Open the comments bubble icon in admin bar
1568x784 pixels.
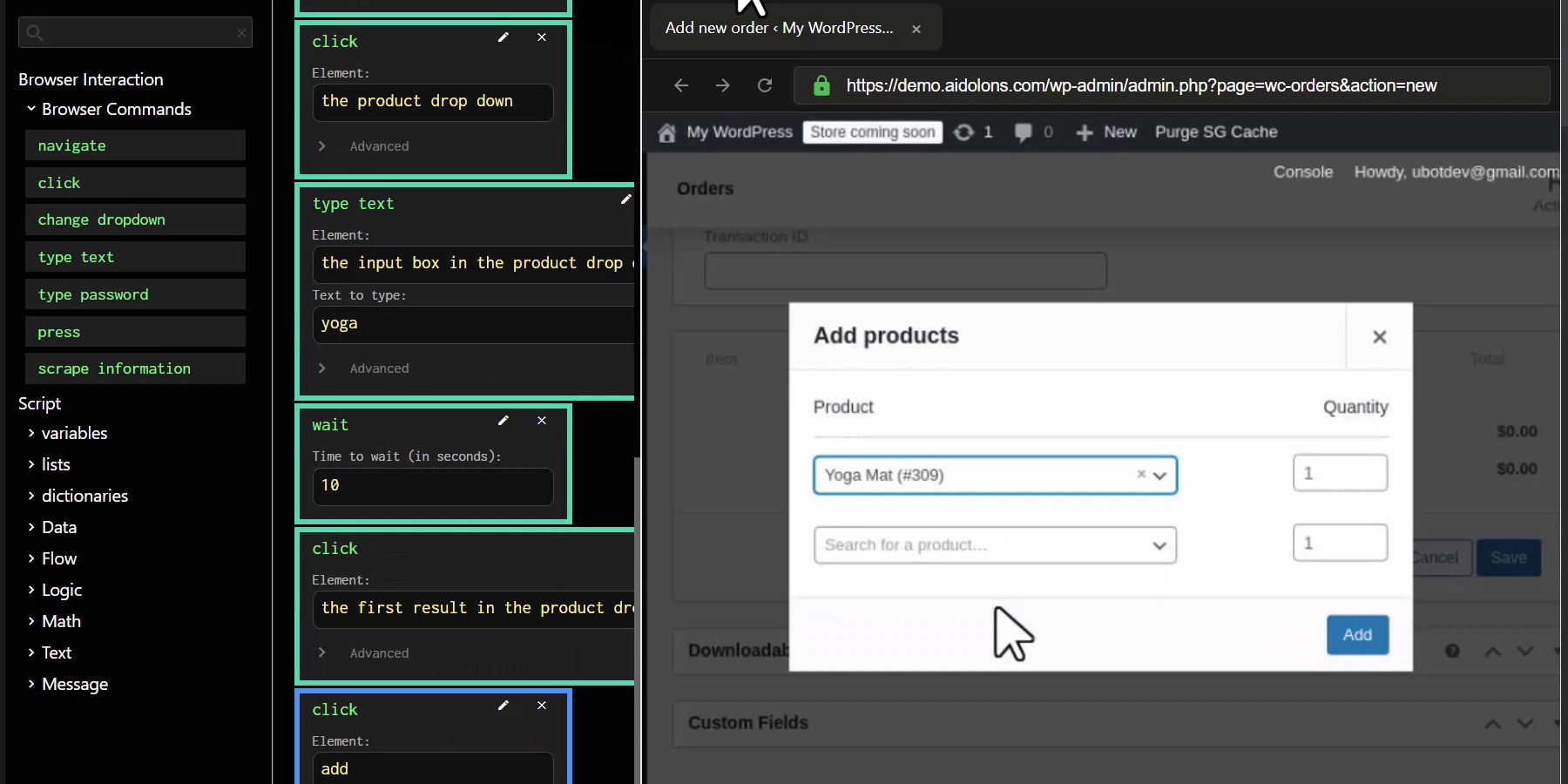pos(1024,132)
